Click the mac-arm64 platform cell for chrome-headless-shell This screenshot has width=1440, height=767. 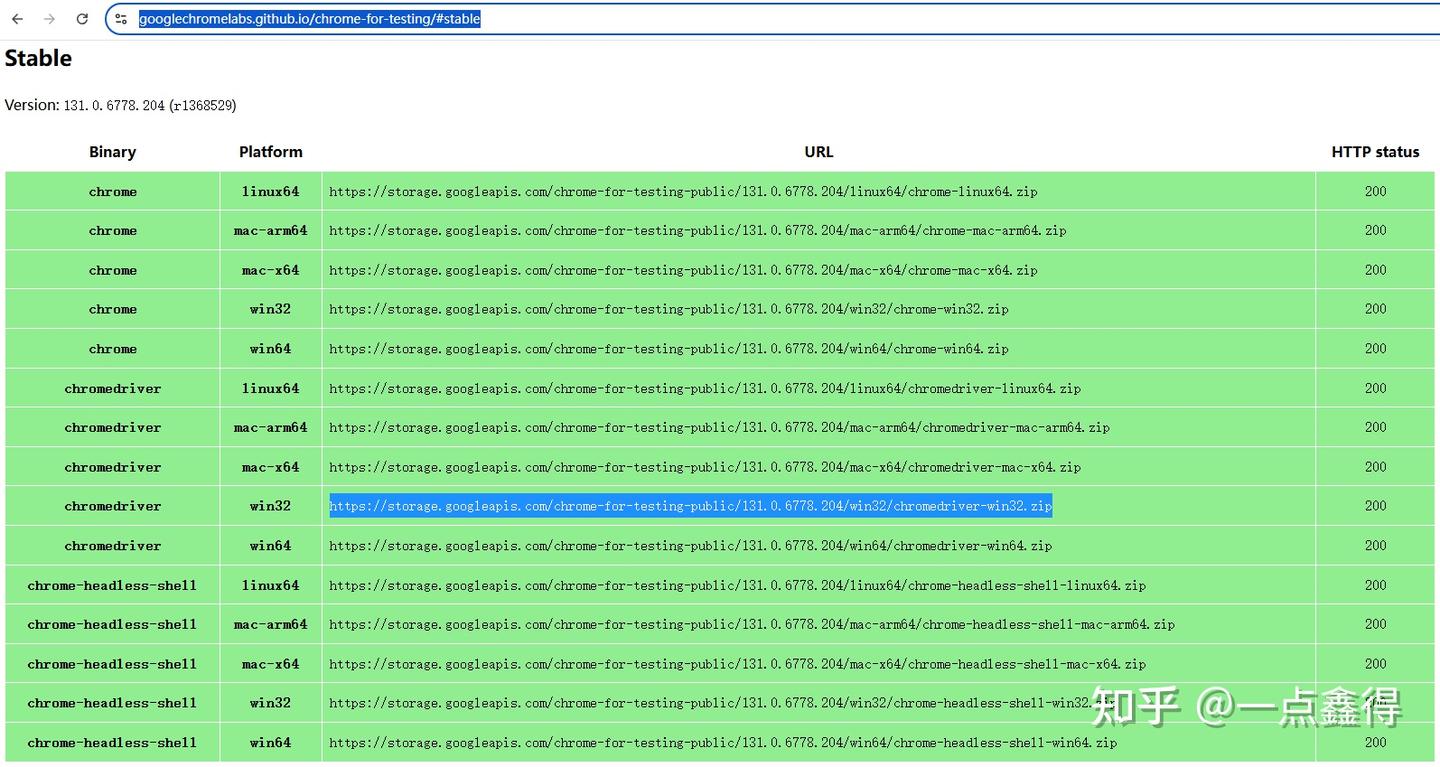[x=270, y=624]
